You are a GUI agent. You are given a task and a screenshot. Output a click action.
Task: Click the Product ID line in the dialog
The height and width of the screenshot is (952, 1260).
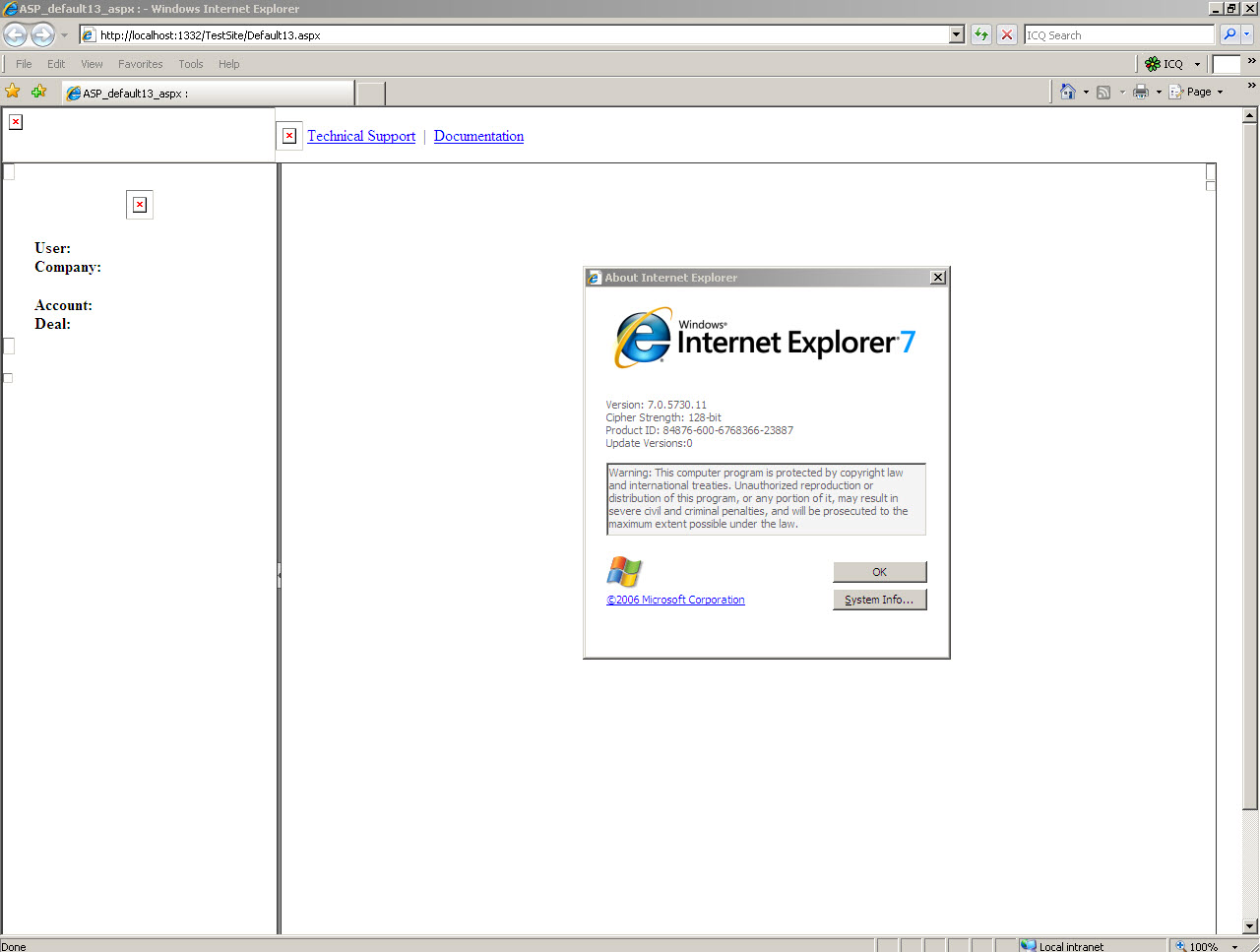point(699,430)
